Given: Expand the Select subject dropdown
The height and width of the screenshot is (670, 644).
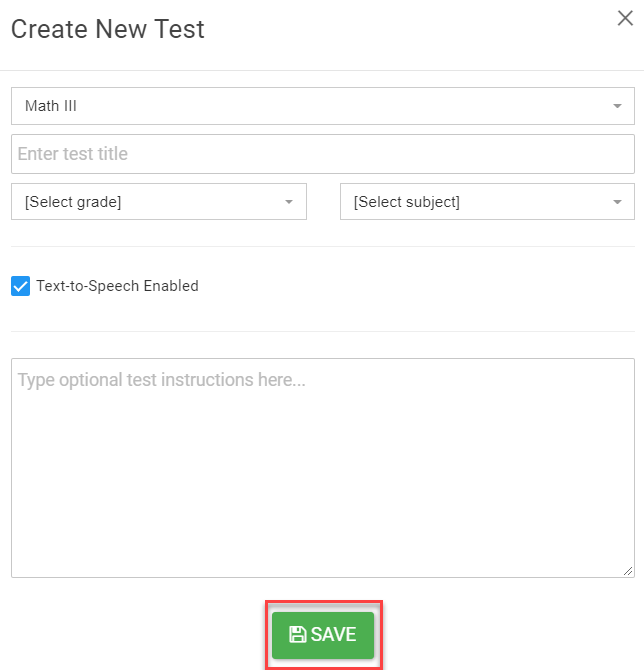Looking at the screenshot, I should pyautogui.click(x=487, y=202).
